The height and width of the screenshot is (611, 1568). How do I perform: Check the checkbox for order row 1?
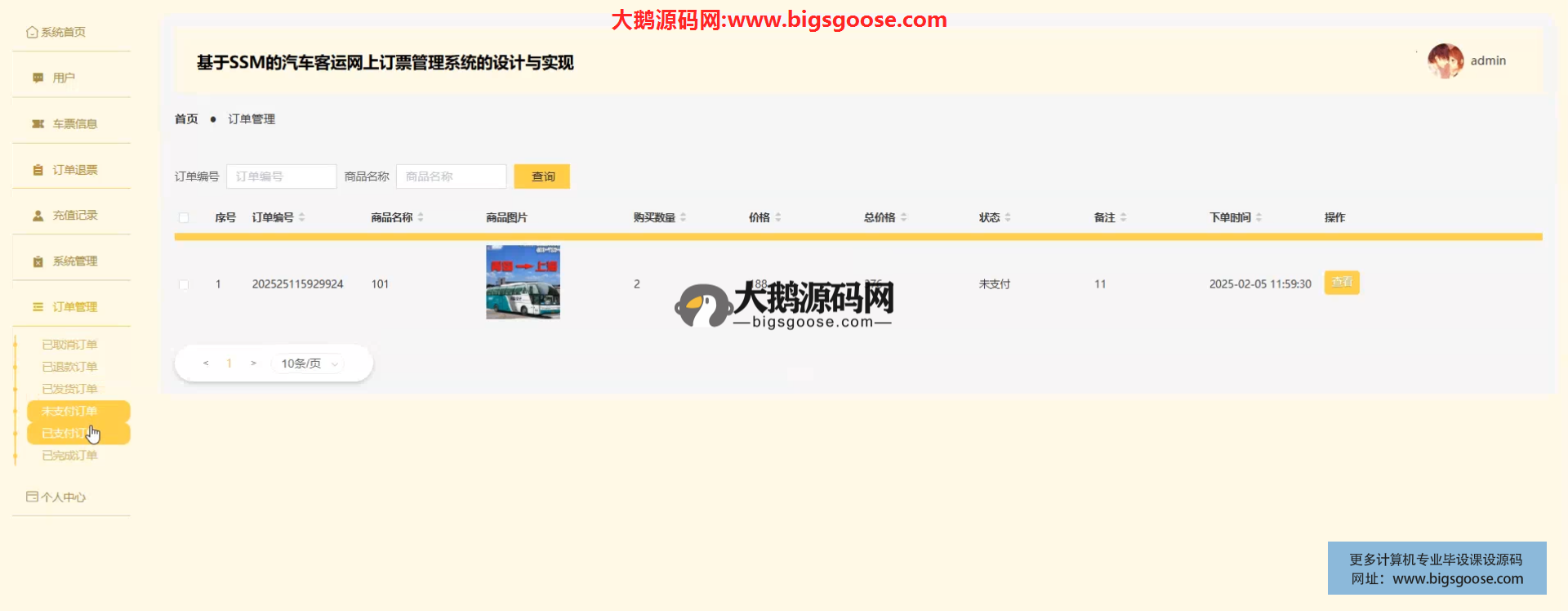pos(184,285)
